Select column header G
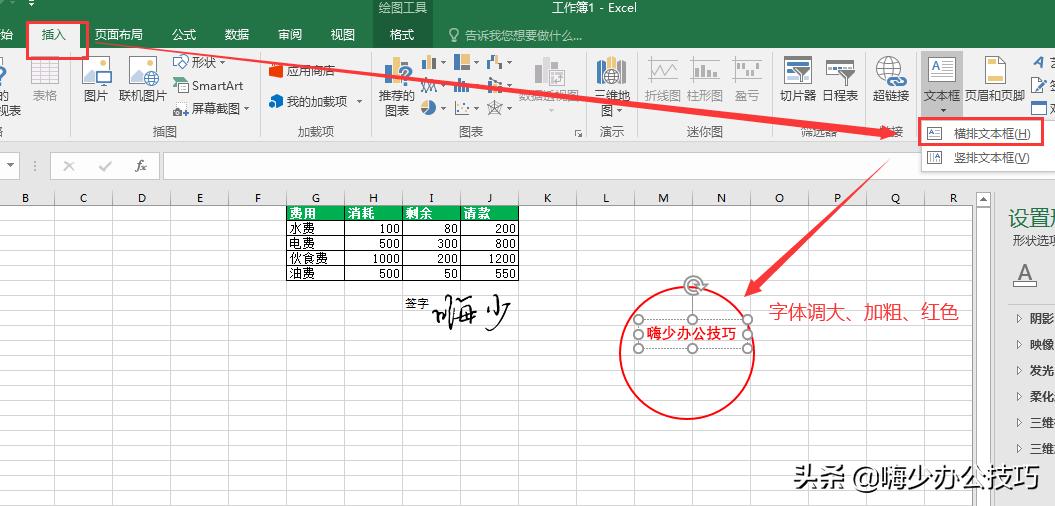This screenshot has width=1055, height=506. [316, 198]
